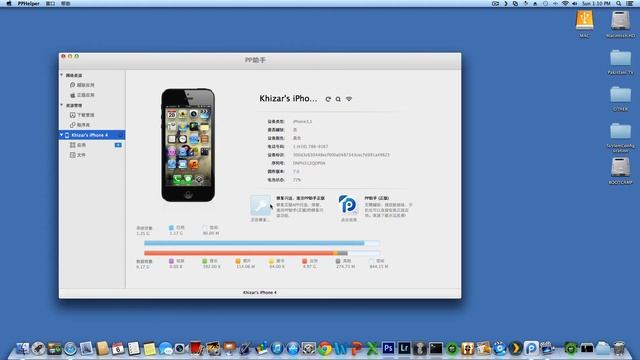Click the Wi-Fi icon beside device name

[x=349, y=99]
